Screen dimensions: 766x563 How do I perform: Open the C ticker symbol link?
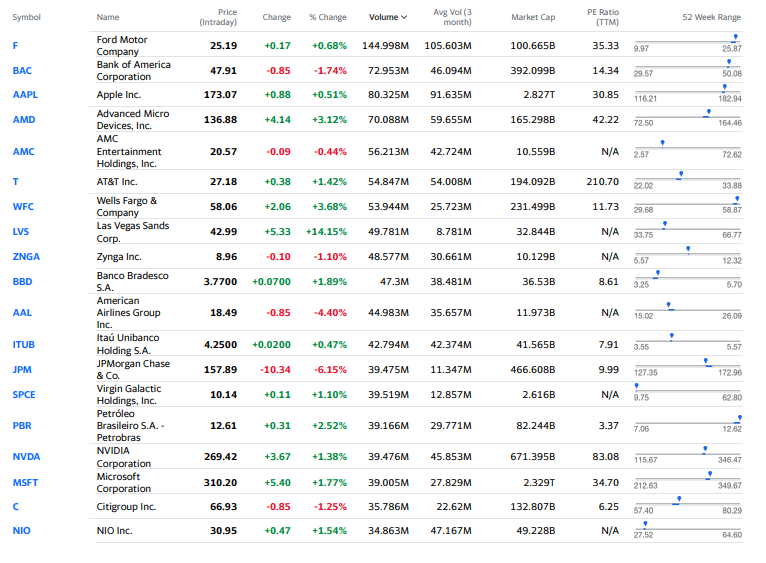15,506
